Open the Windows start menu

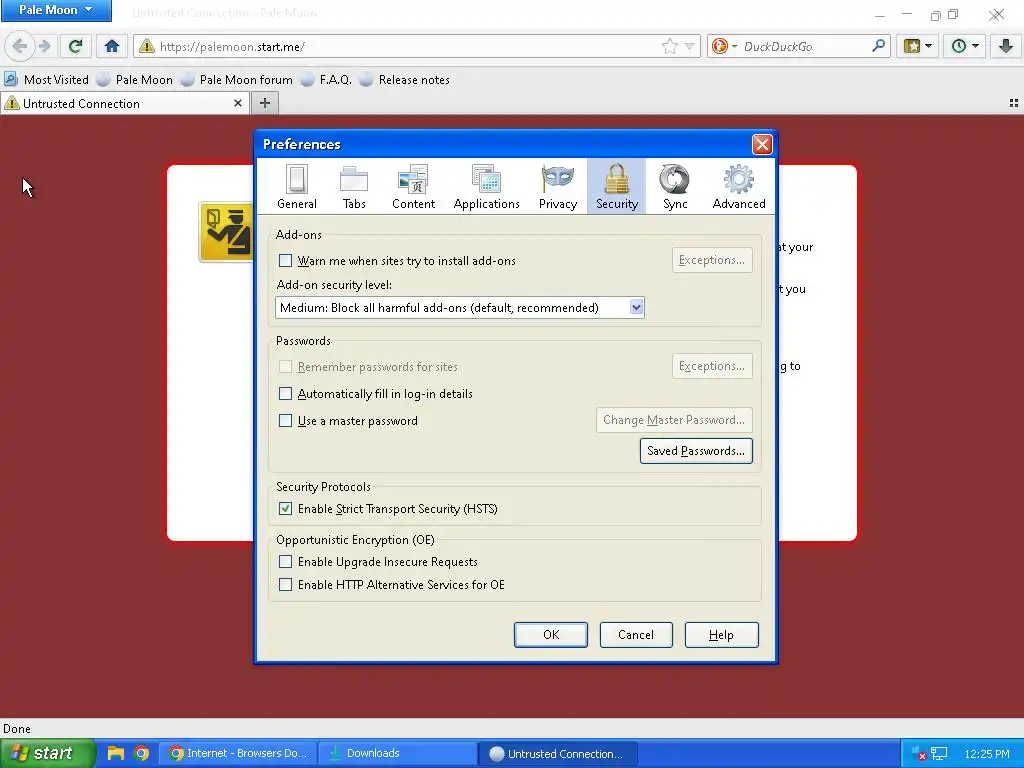point(47,753)
